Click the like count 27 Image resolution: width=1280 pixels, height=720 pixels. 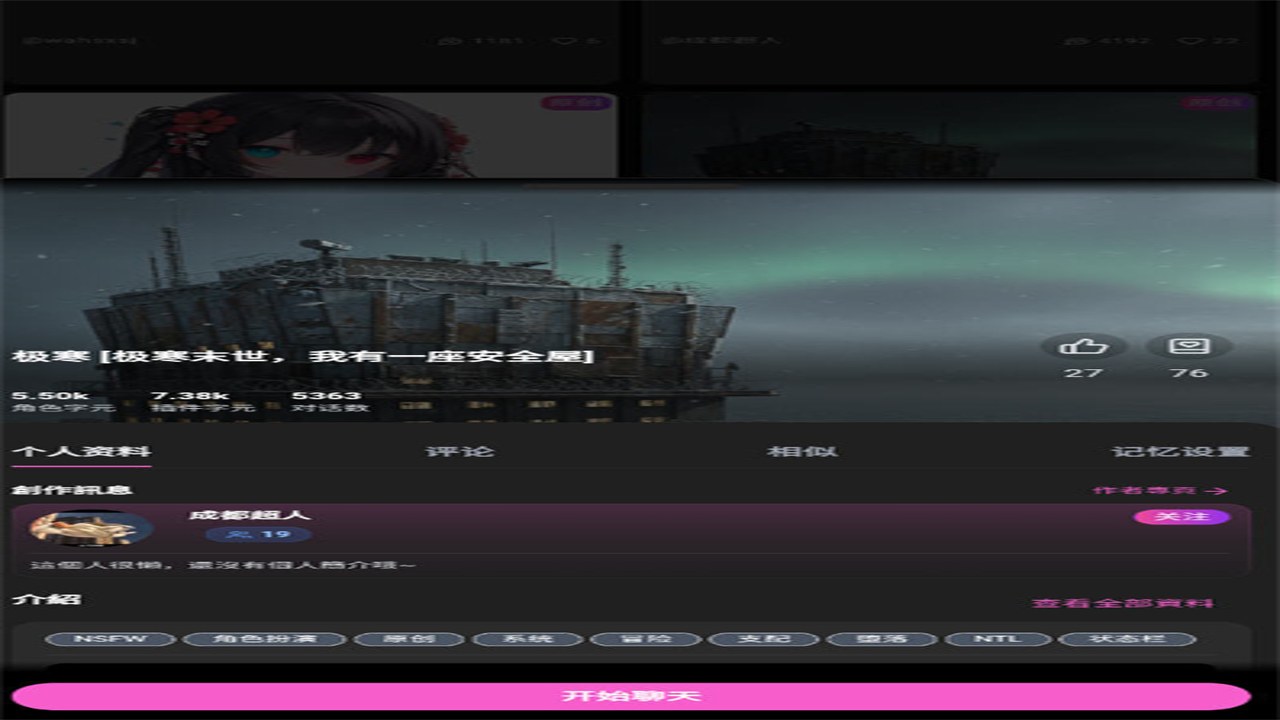[1084, 373]
